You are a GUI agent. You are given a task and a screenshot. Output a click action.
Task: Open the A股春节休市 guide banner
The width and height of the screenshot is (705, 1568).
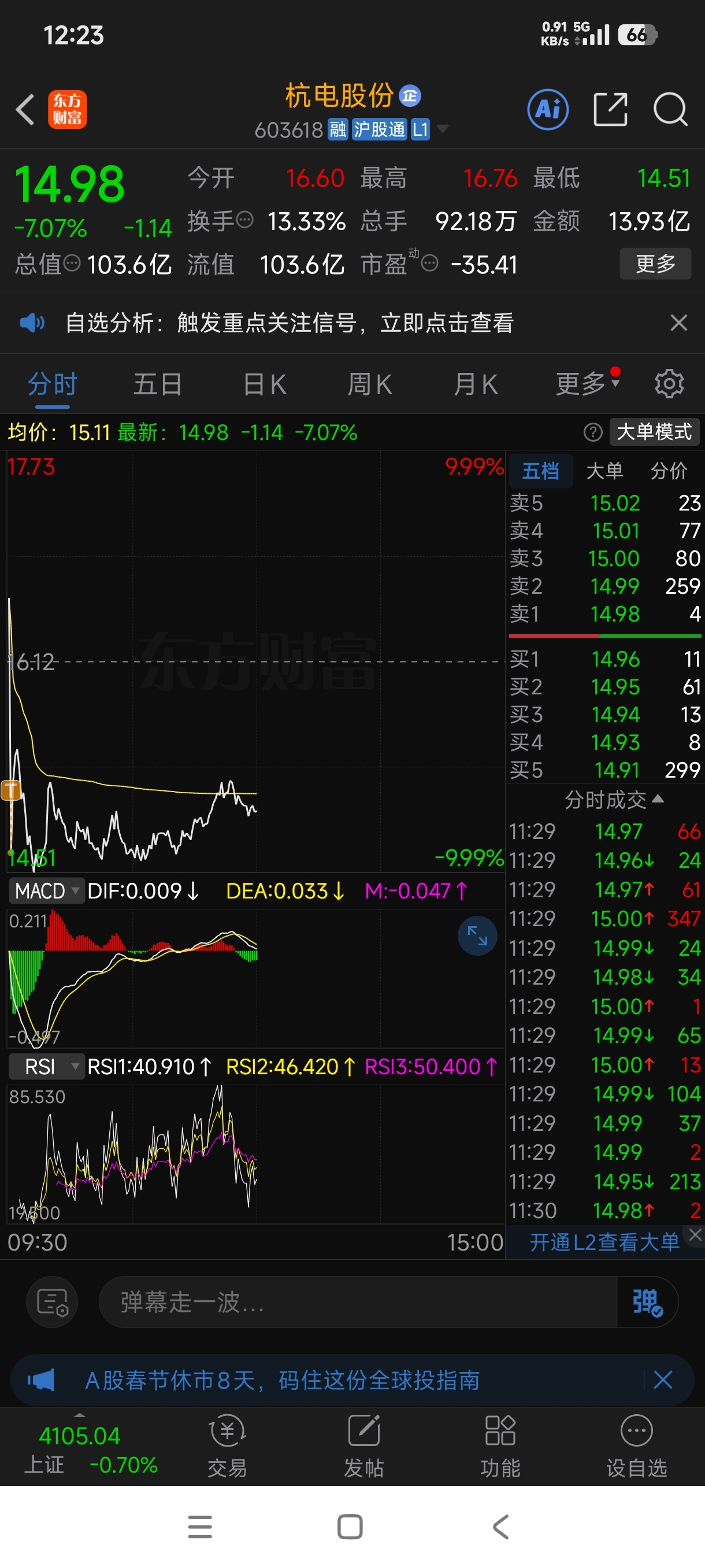coord(282,1380)
